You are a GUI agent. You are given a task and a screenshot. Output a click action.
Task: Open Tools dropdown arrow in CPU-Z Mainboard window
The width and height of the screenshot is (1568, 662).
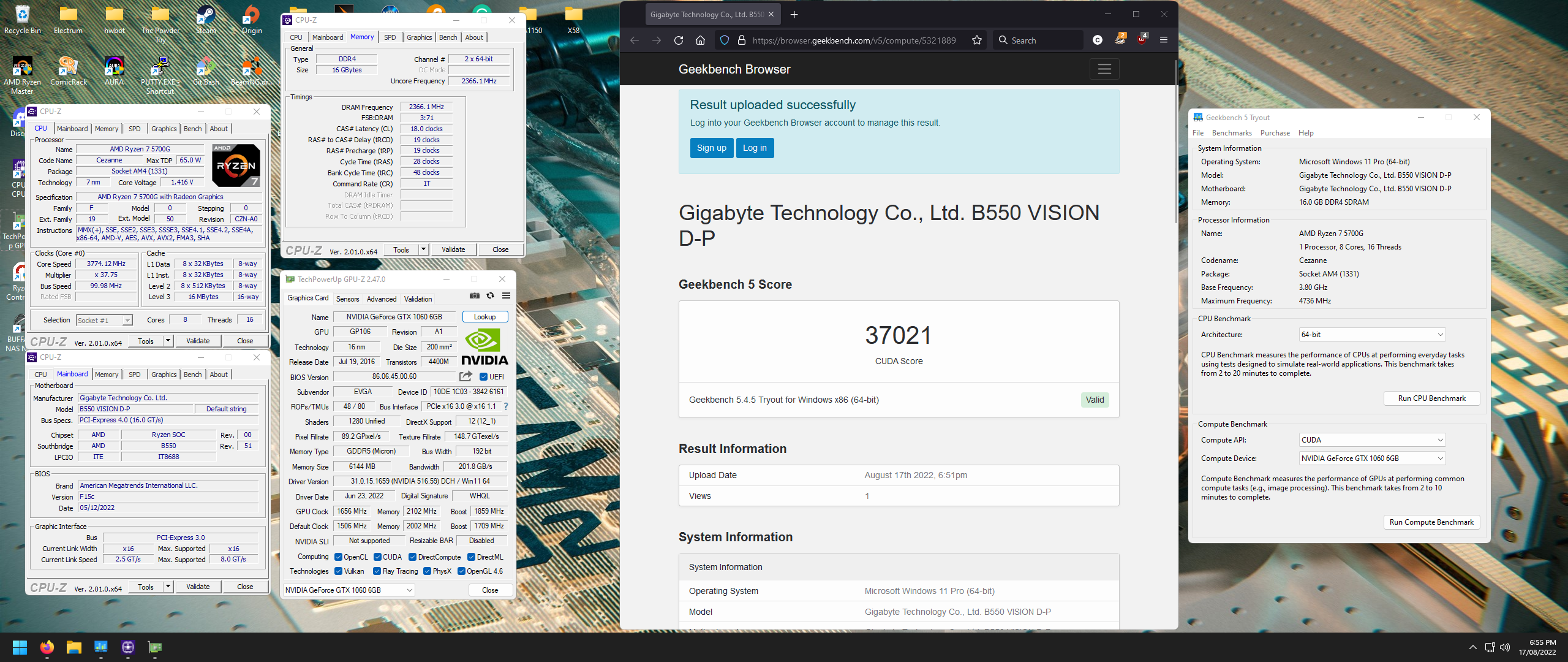coord(168,587)
